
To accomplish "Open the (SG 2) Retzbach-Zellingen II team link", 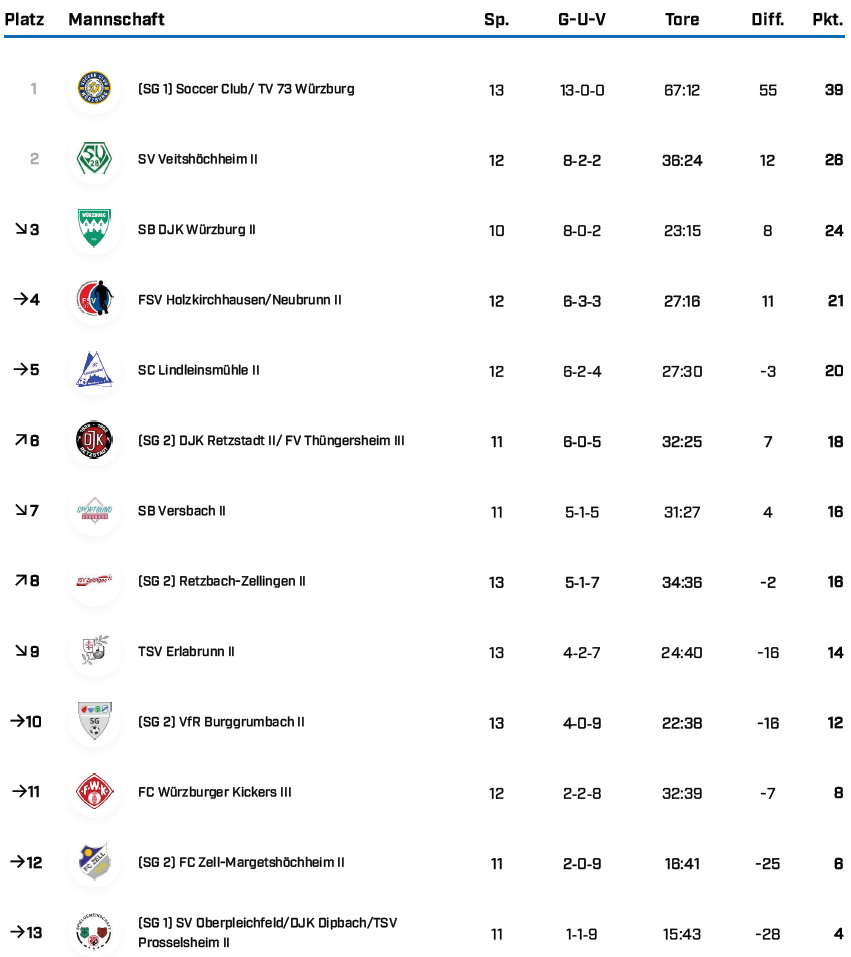I will pos(221,581).
